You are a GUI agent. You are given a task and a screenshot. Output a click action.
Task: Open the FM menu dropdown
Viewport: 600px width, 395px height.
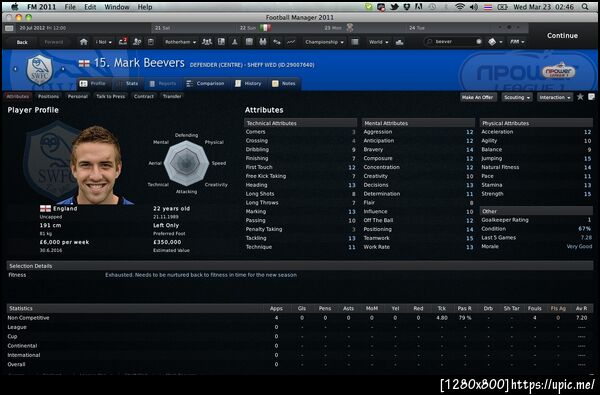tap(517, 42)
